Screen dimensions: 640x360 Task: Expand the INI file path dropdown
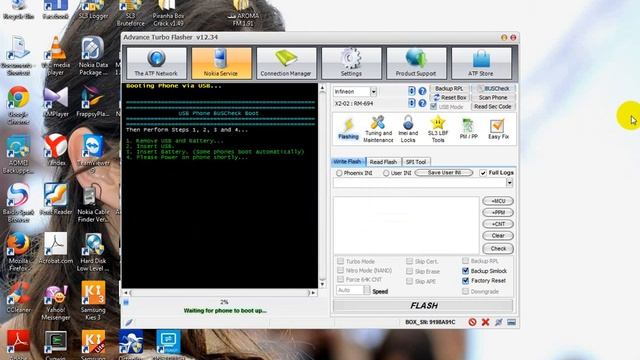(x=509, y=183)
